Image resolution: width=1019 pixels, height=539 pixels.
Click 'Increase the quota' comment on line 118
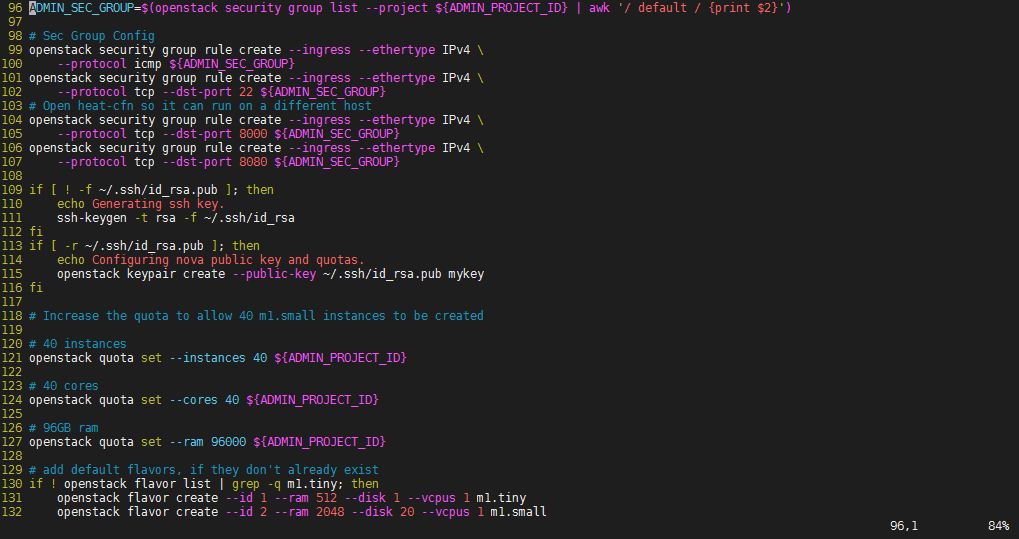pos(256,315)
